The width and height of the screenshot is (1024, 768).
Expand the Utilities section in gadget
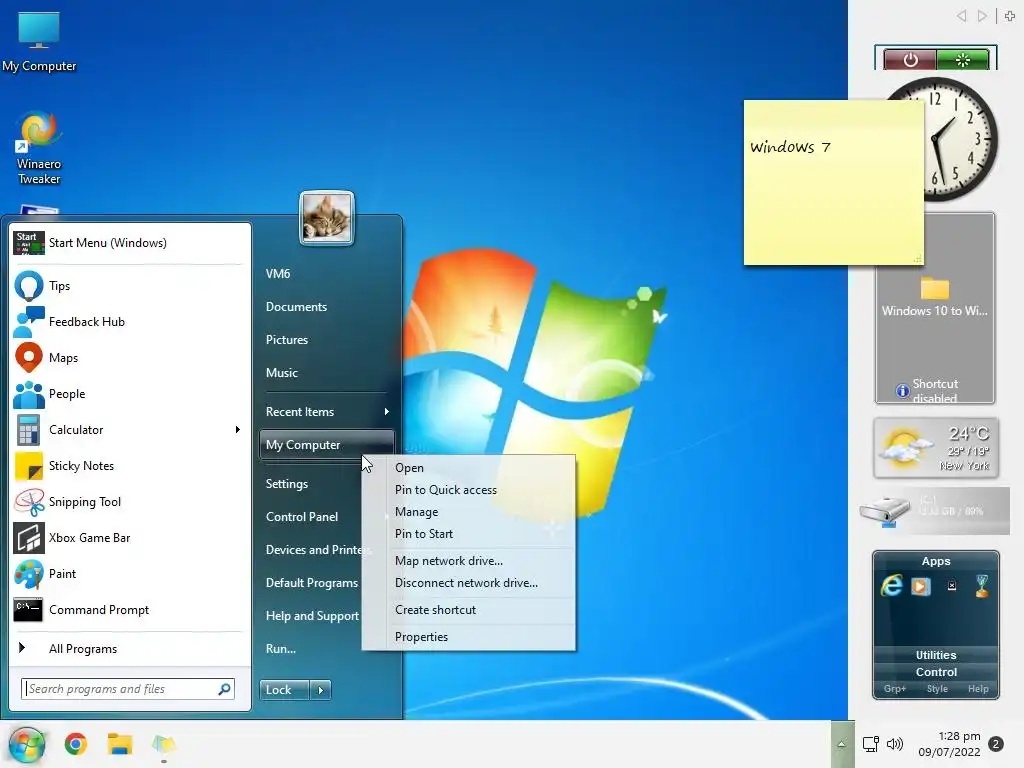tap(936, 655)
